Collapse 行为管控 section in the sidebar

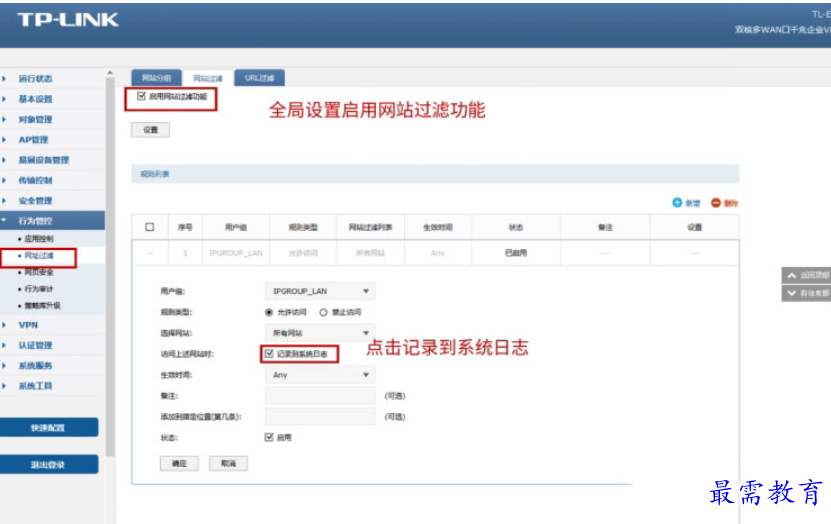tap(52, 220)
